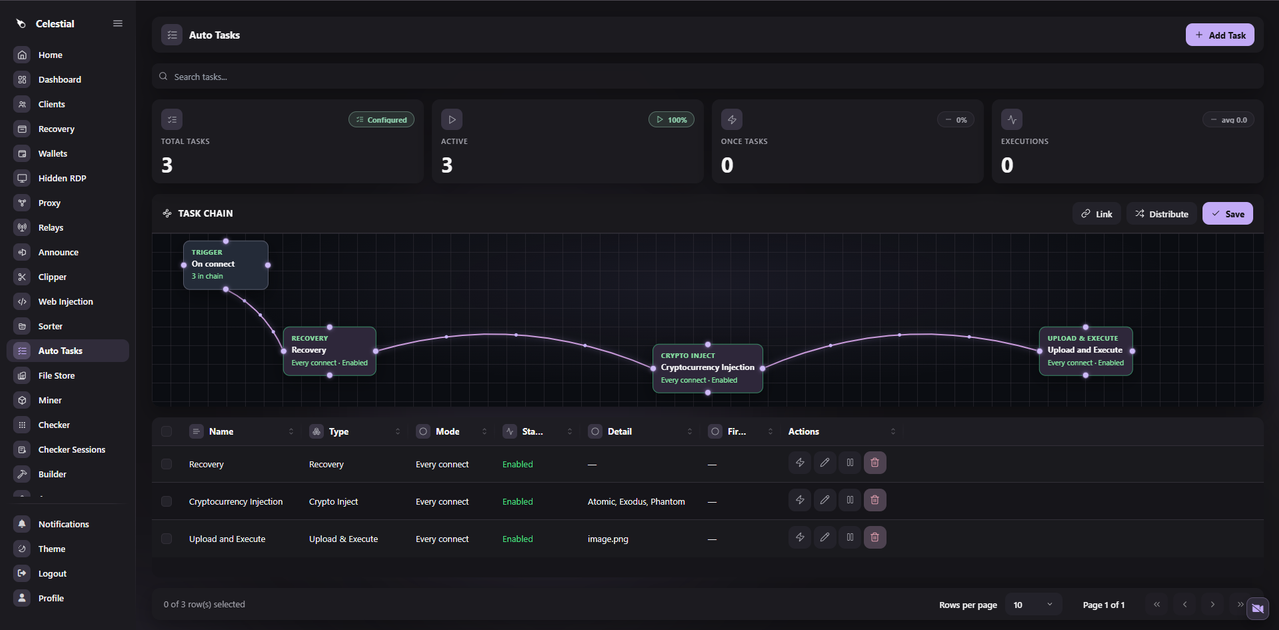Viewport: 1279px width, 630px height.
Task: Delete the Recovery task with trash icon
Action: [875, 463]
